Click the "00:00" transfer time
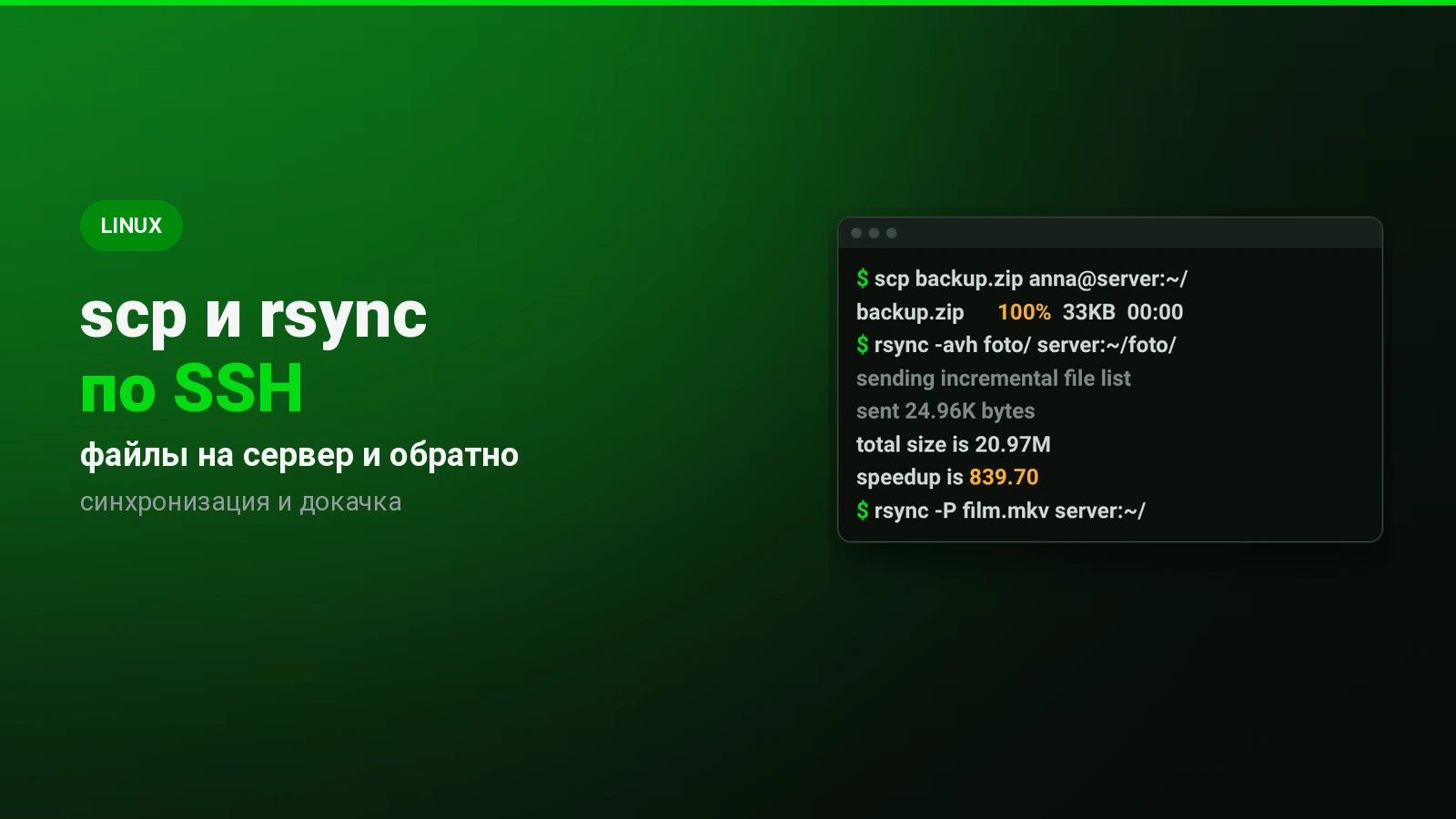The width and height of the screenshot is (1456, 819). 1155,312
